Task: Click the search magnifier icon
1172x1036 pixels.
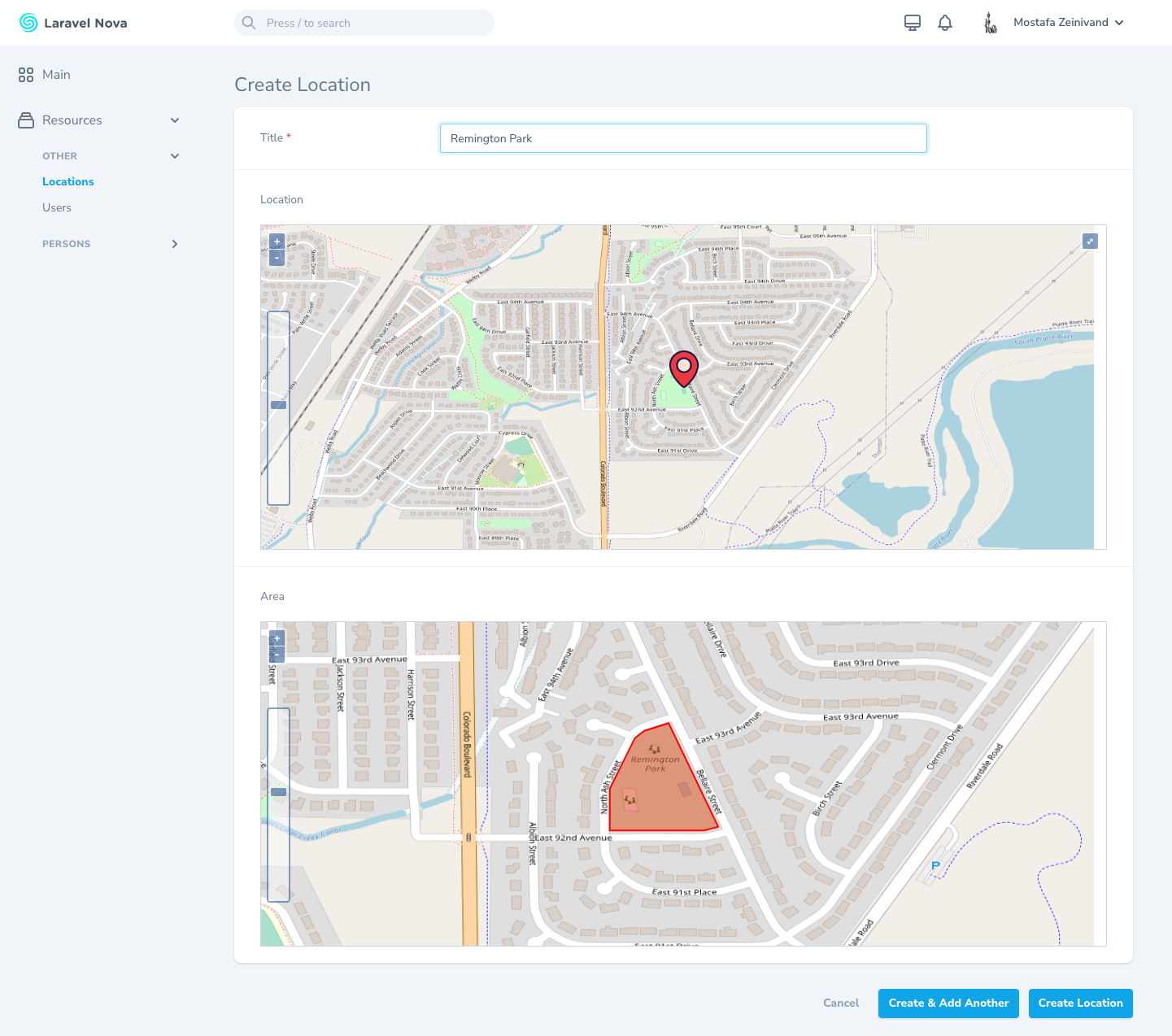Action: [249, 23]
